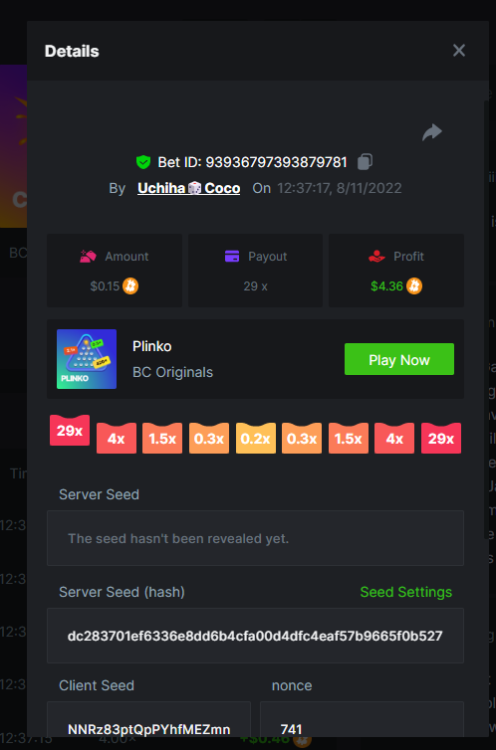Screen dimensions: 496x750
Task: Click the rightmost 29x multiplier slot
Action: coord(441,438)
